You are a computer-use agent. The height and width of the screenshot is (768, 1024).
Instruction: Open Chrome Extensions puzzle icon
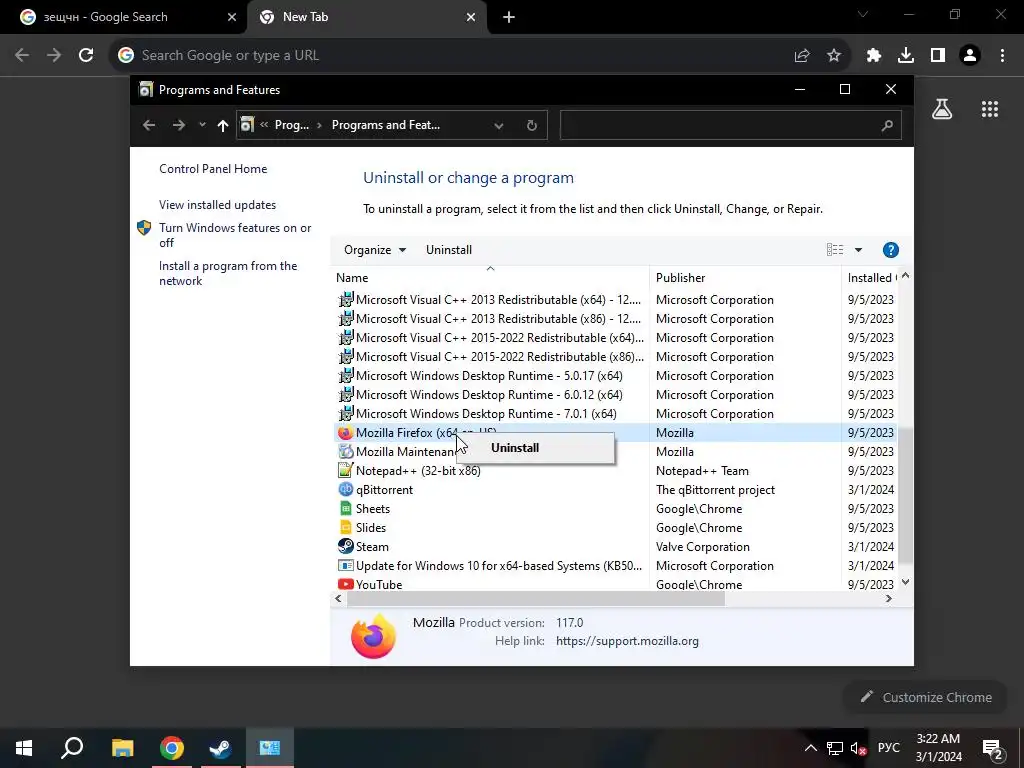[x=874, y=56]
